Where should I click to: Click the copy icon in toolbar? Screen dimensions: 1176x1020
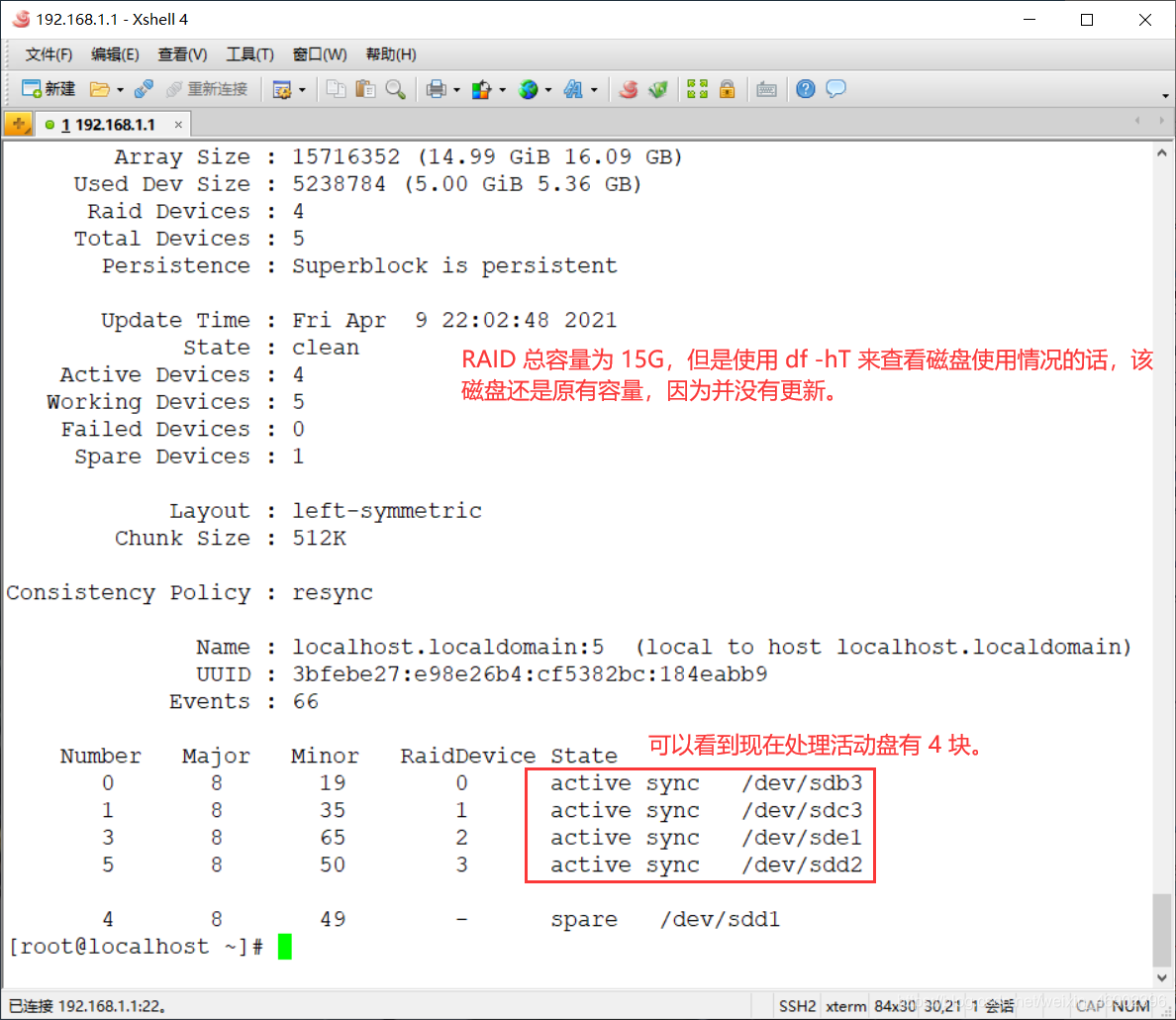click(x=336, y=89)
